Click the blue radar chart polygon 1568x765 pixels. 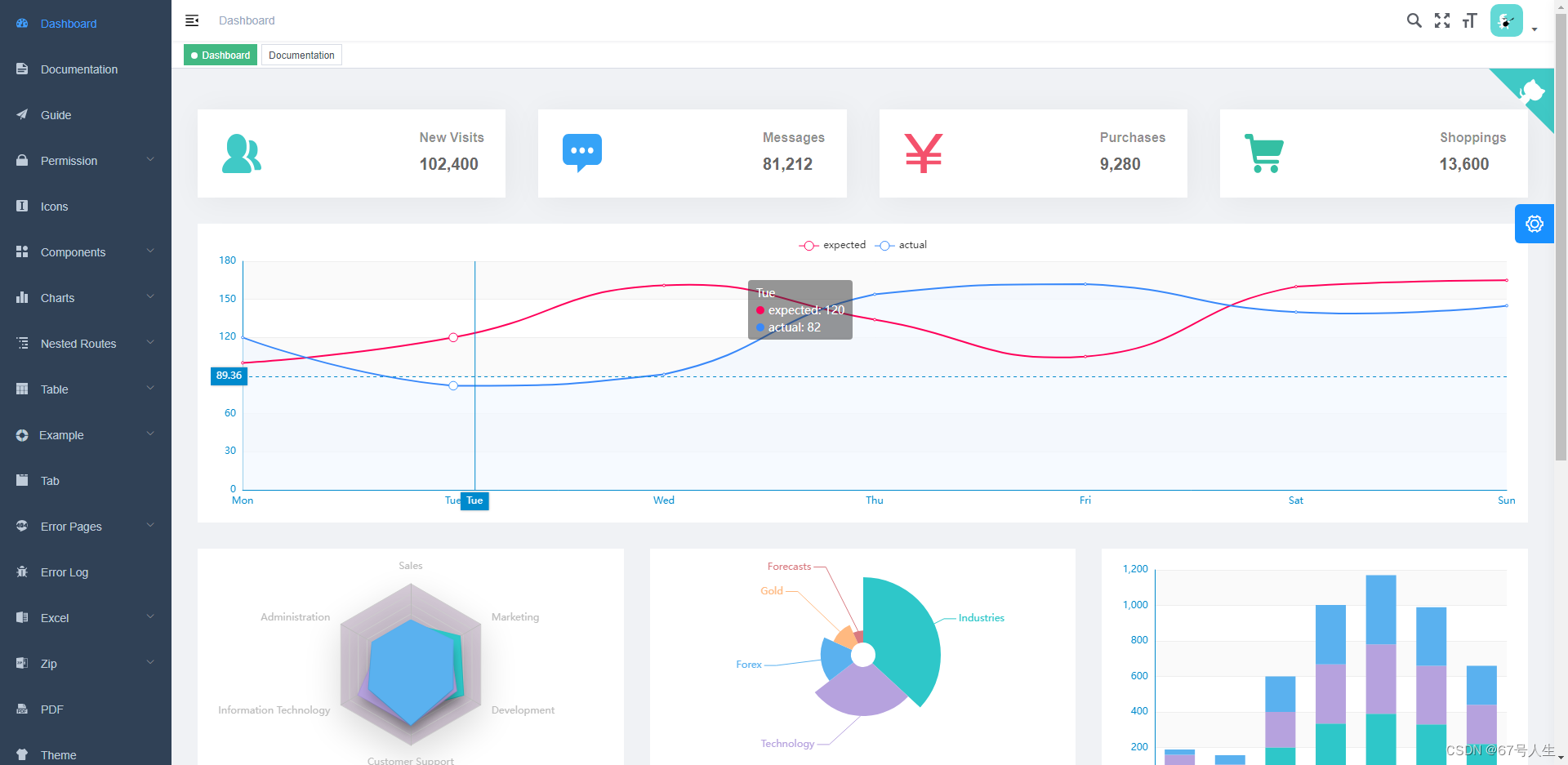(411, 673)
